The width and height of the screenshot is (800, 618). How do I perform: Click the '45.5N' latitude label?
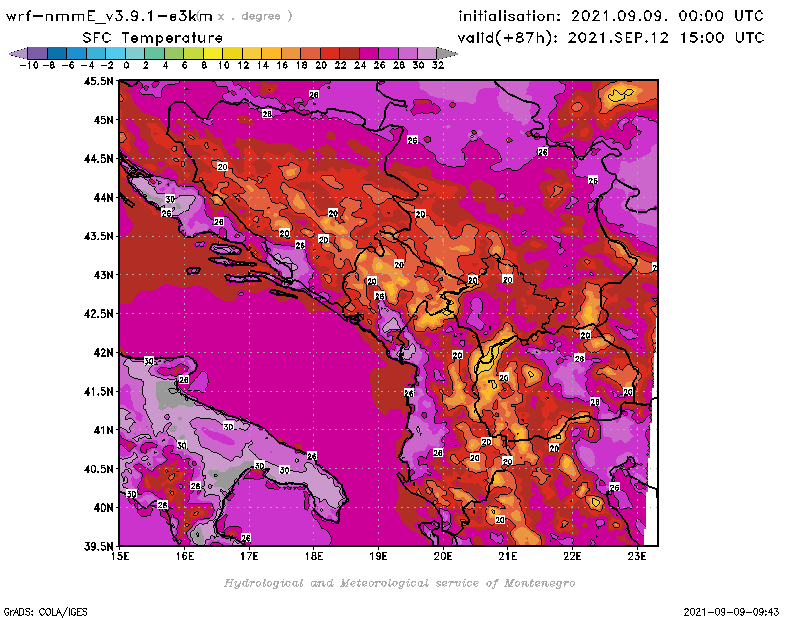98,81
